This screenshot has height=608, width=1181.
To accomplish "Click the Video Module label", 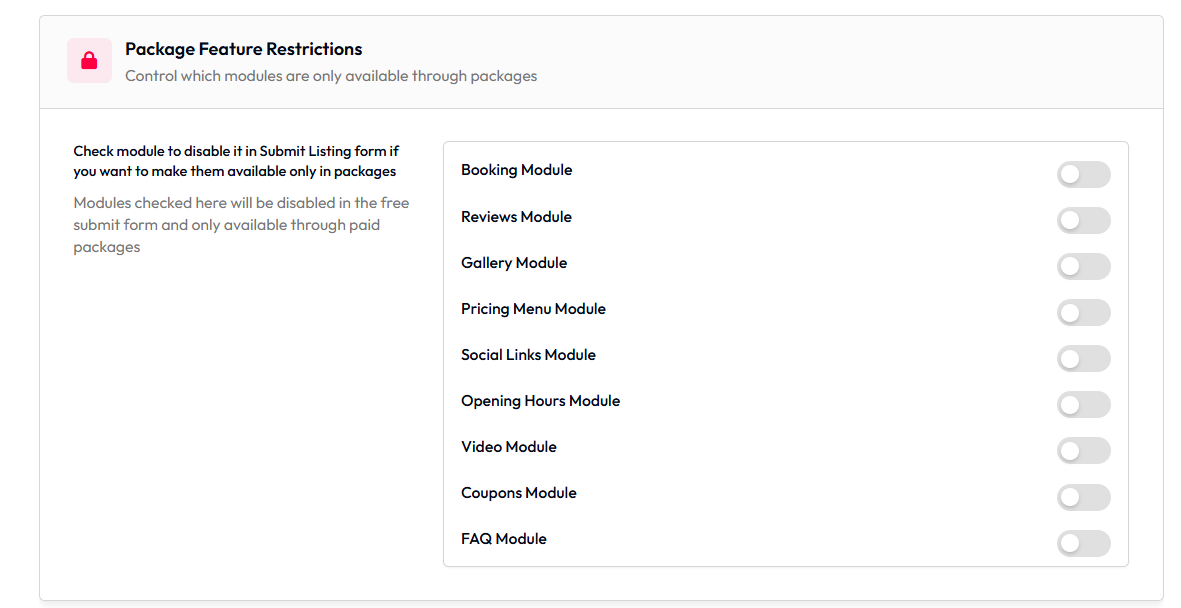I will 509,447.
